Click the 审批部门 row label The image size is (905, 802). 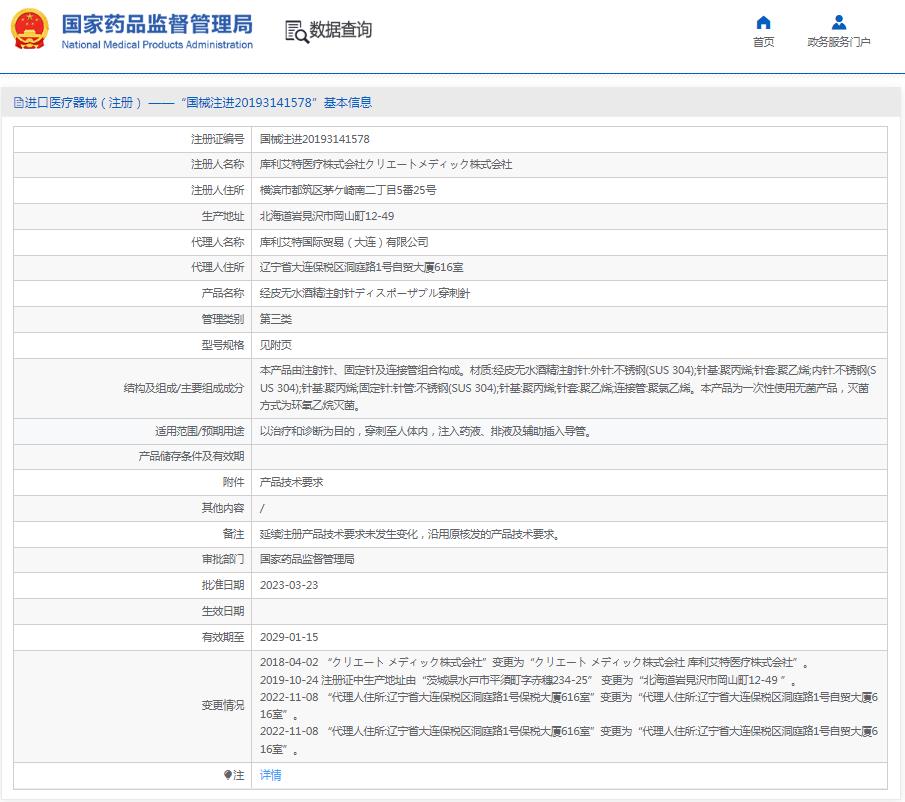(x=223, y=559)
